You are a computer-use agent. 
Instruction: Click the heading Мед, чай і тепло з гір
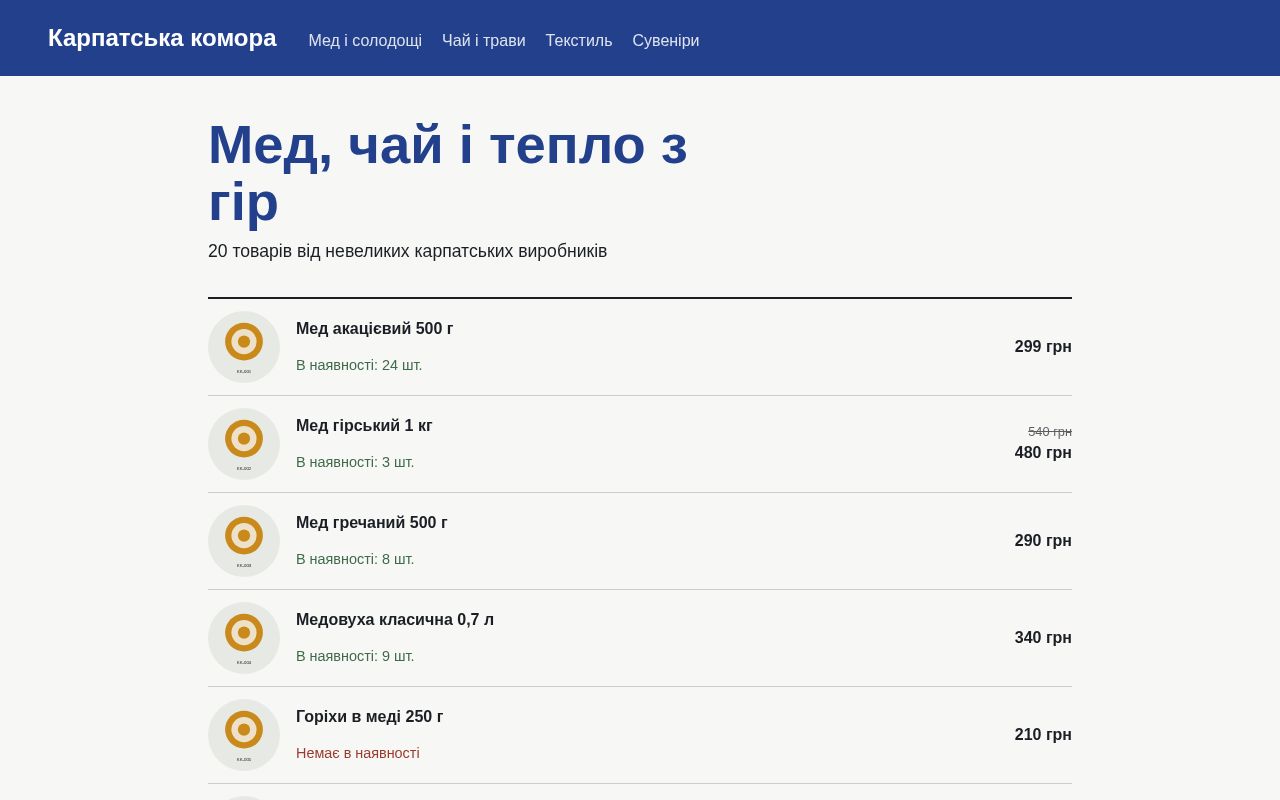pos(448,172)
